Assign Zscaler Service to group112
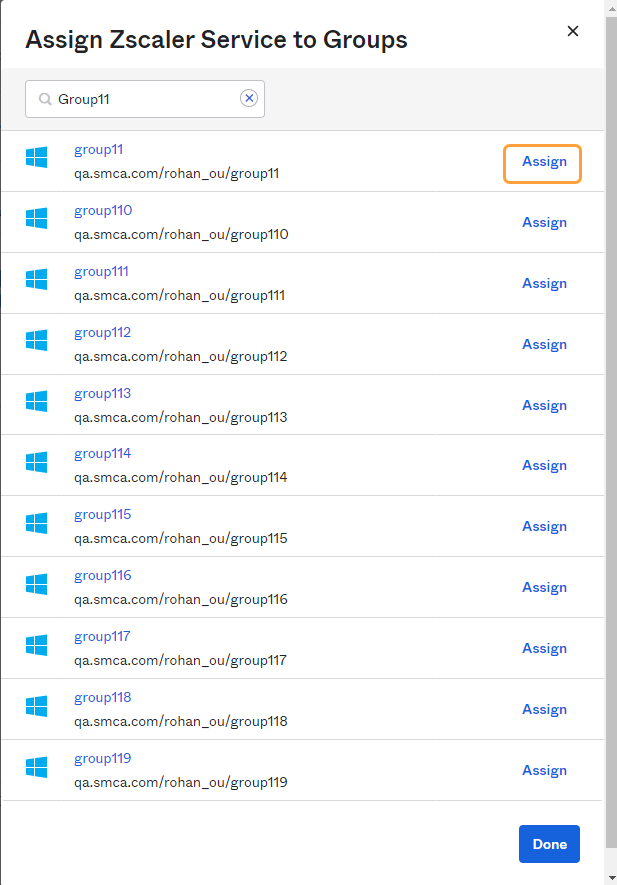Image resolution: width=617 pixels, height=885 pixels. tap(544, 344)
